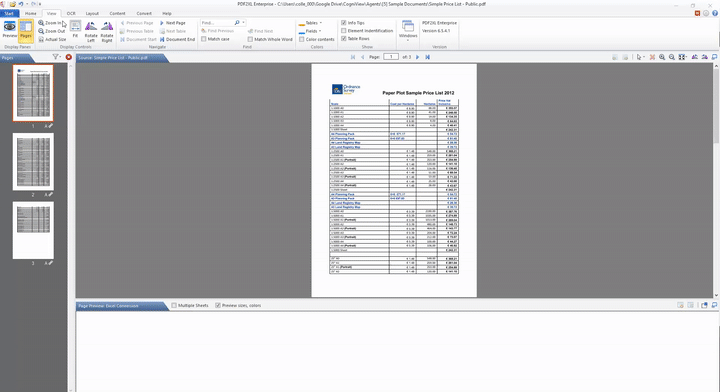Screen dimensions: 720x392
Task: Enable the Match case checkbox
Action: (215, 39)
